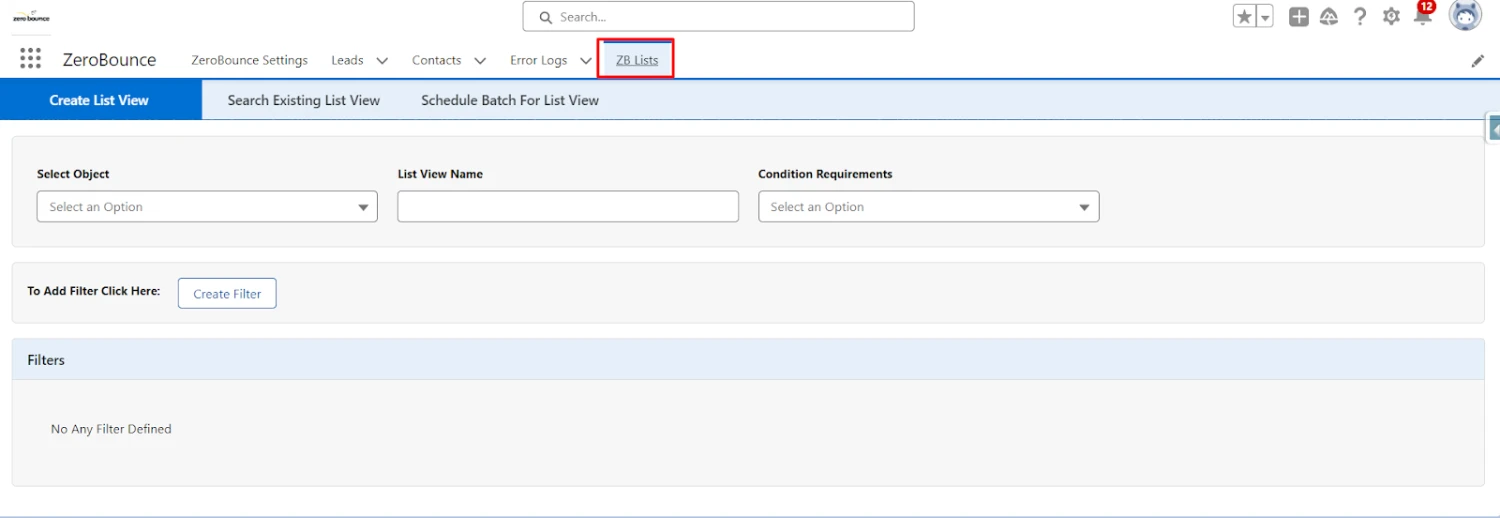This screenshot has width=1500, height=518.
Task: Expand the Favorites list dropdown arrow
Action: (x=1265, y=17)
